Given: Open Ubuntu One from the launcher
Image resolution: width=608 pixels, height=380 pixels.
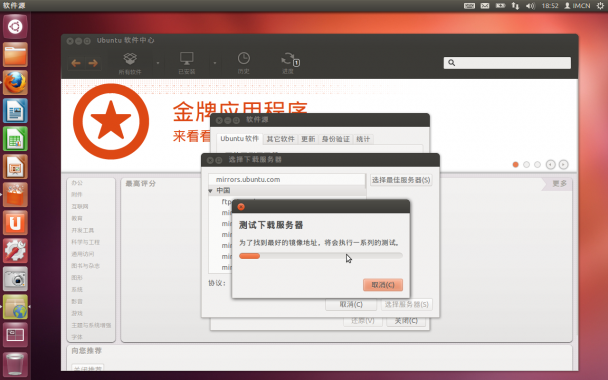Looking at the screenshot, I should [x=15, y=223].
